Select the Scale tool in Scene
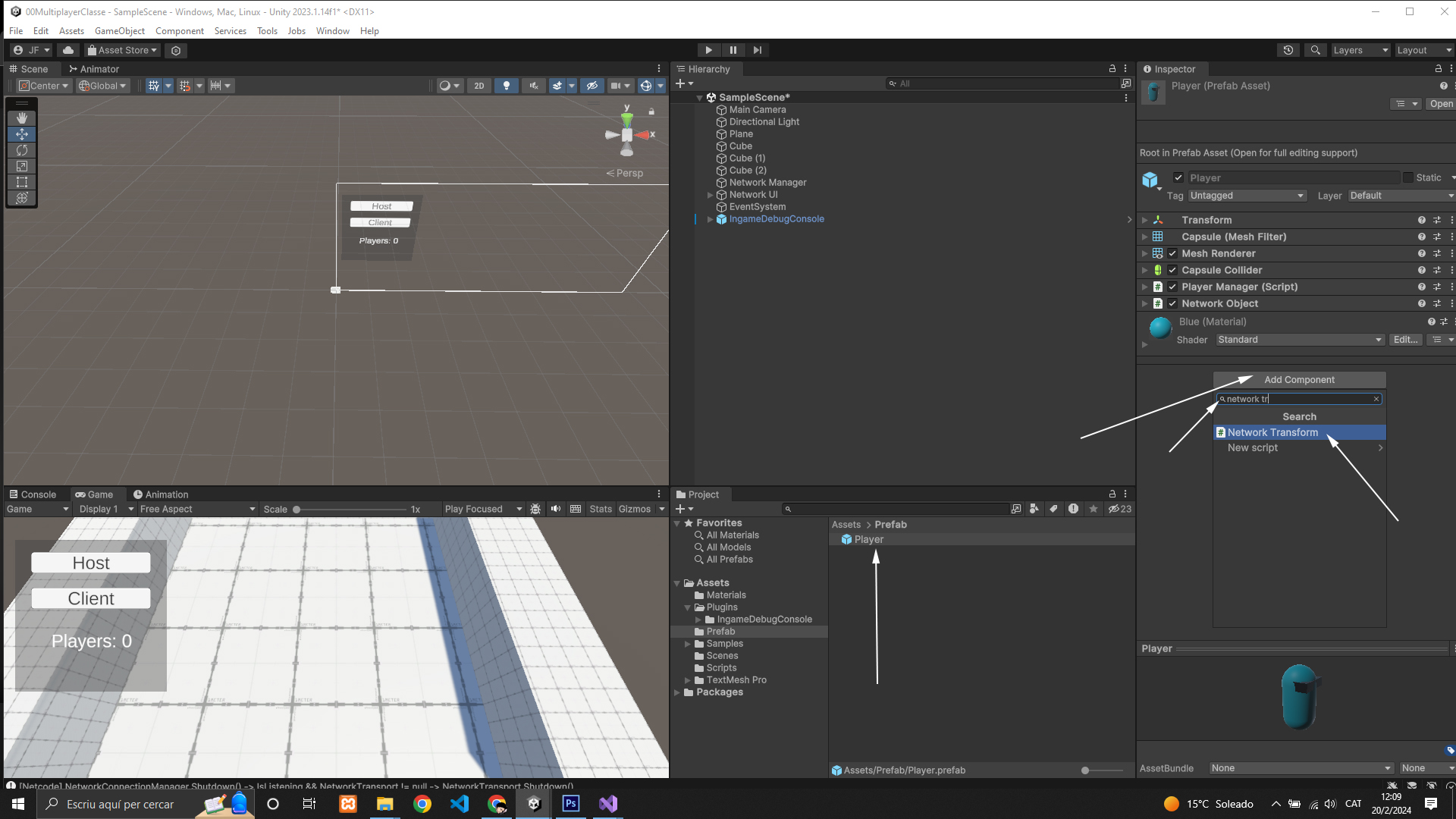 (22, 166)
